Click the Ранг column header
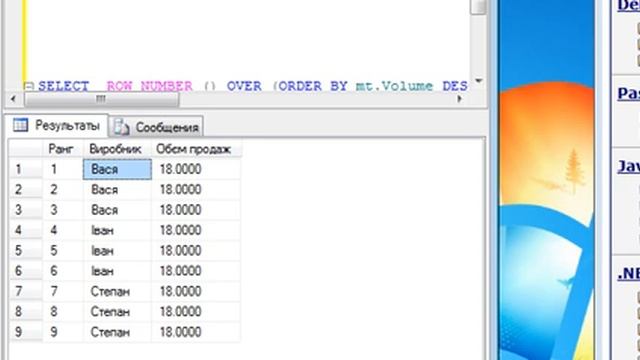The width and height of the screenshot is (640, 360). tap(62, 149)
